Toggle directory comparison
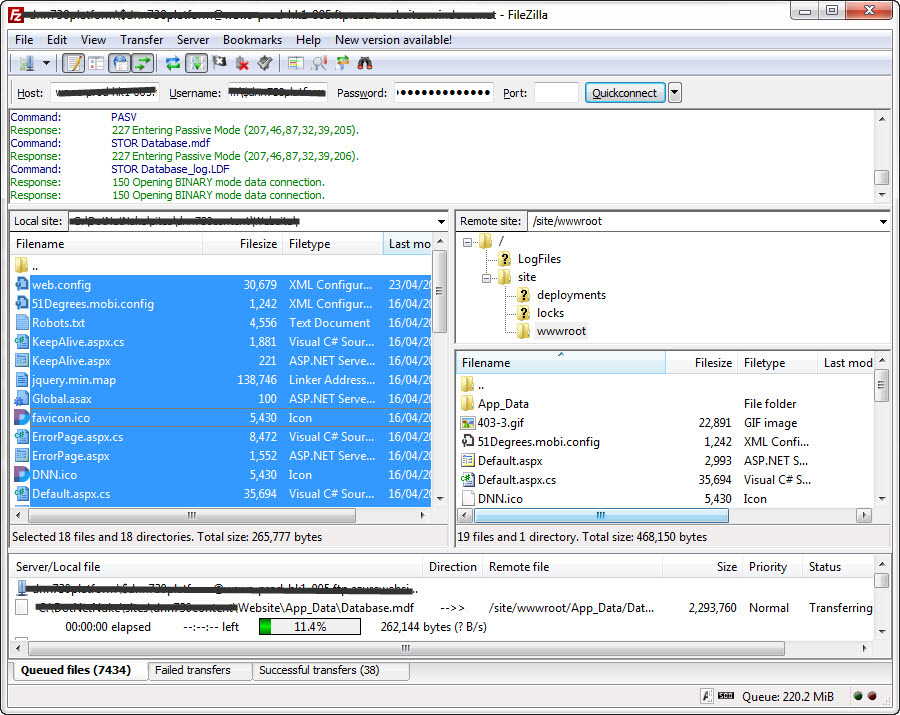The width and height of the screenshot is (900, 715). tap(319, 63)
